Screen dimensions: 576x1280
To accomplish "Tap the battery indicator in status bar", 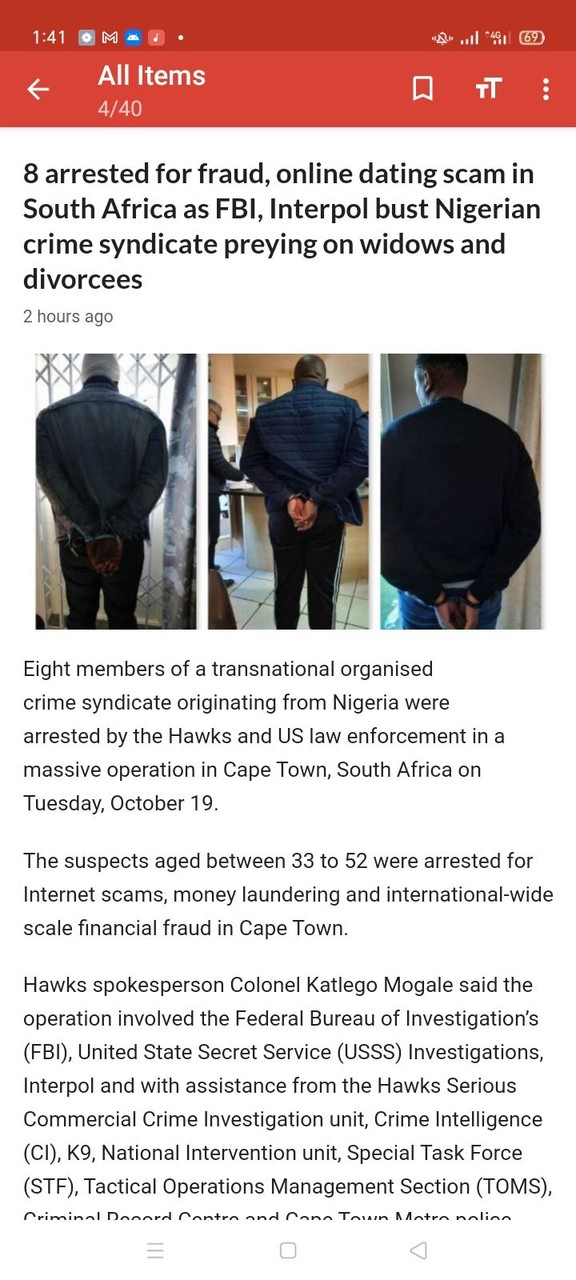I will click(532, 38).
